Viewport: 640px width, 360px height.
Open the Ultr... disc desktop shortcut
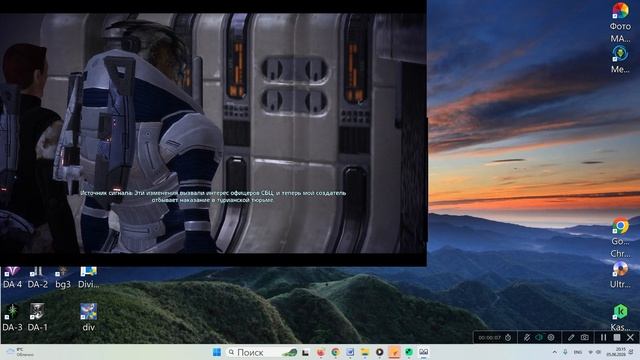(620, 275)
